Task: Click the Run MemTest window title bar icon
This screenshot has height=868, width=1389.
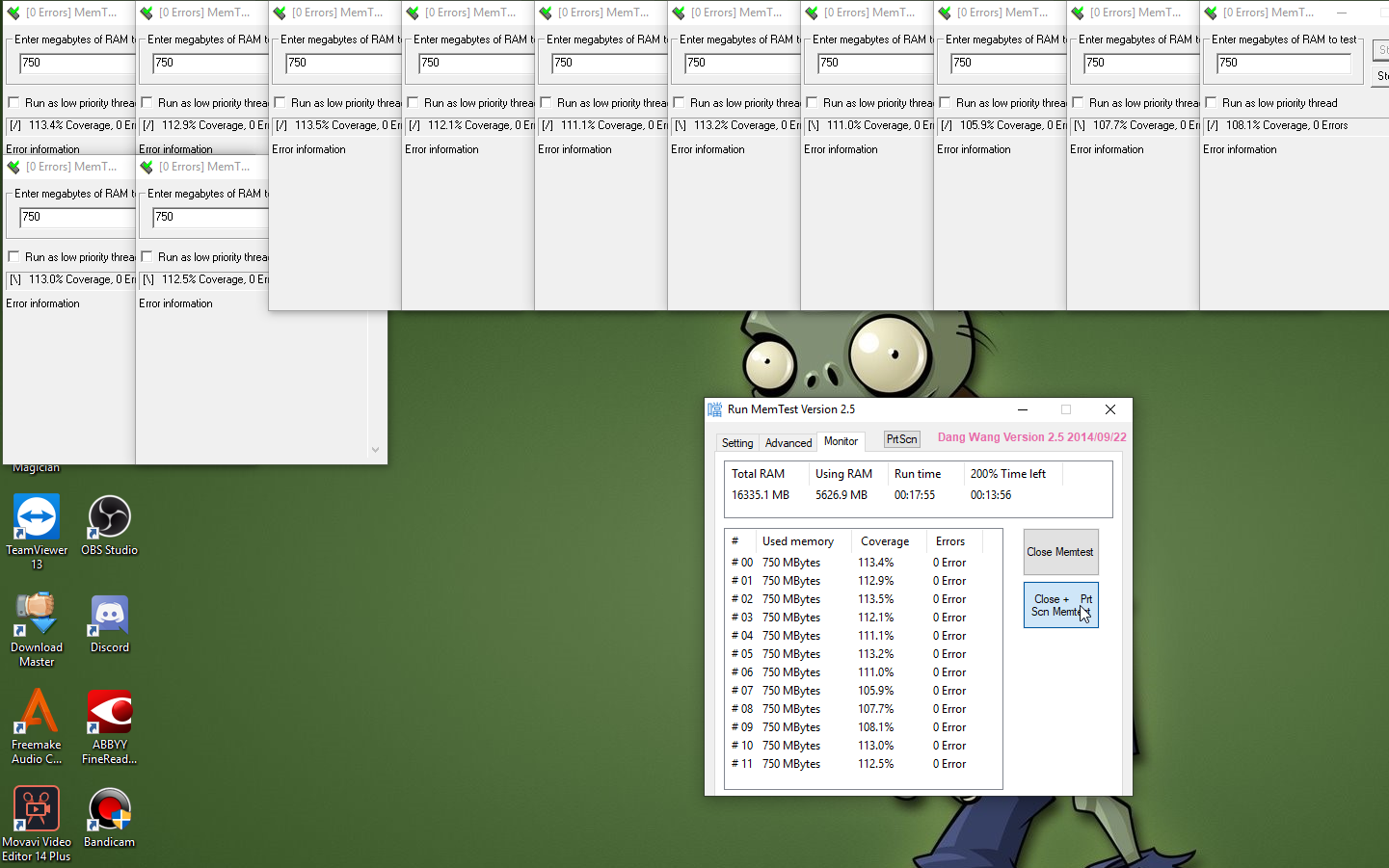Action: 715,409
